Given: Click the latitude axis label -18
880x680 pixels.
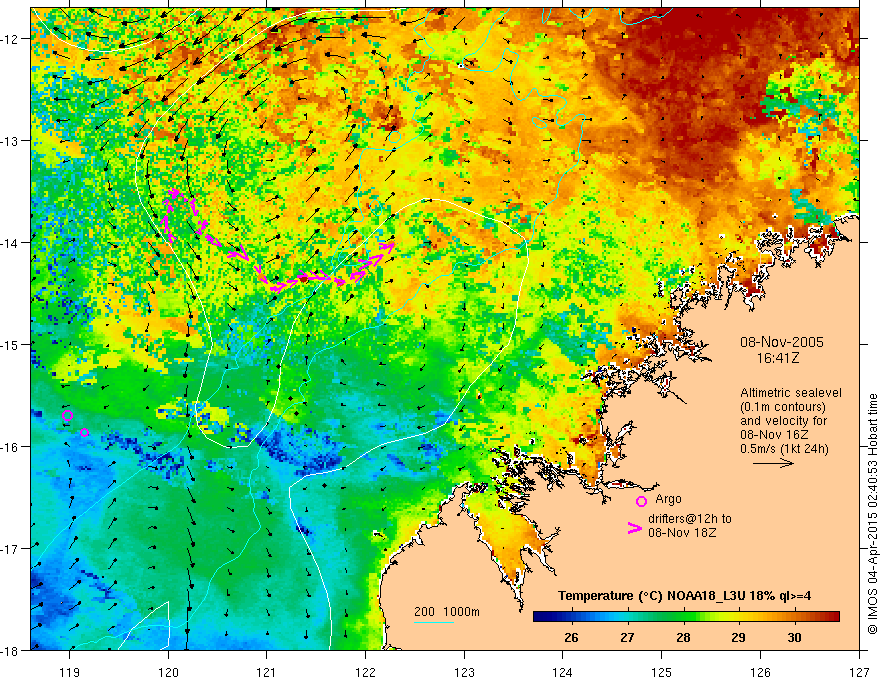Looking at the screenshot, I should click(x=10, y=650).
